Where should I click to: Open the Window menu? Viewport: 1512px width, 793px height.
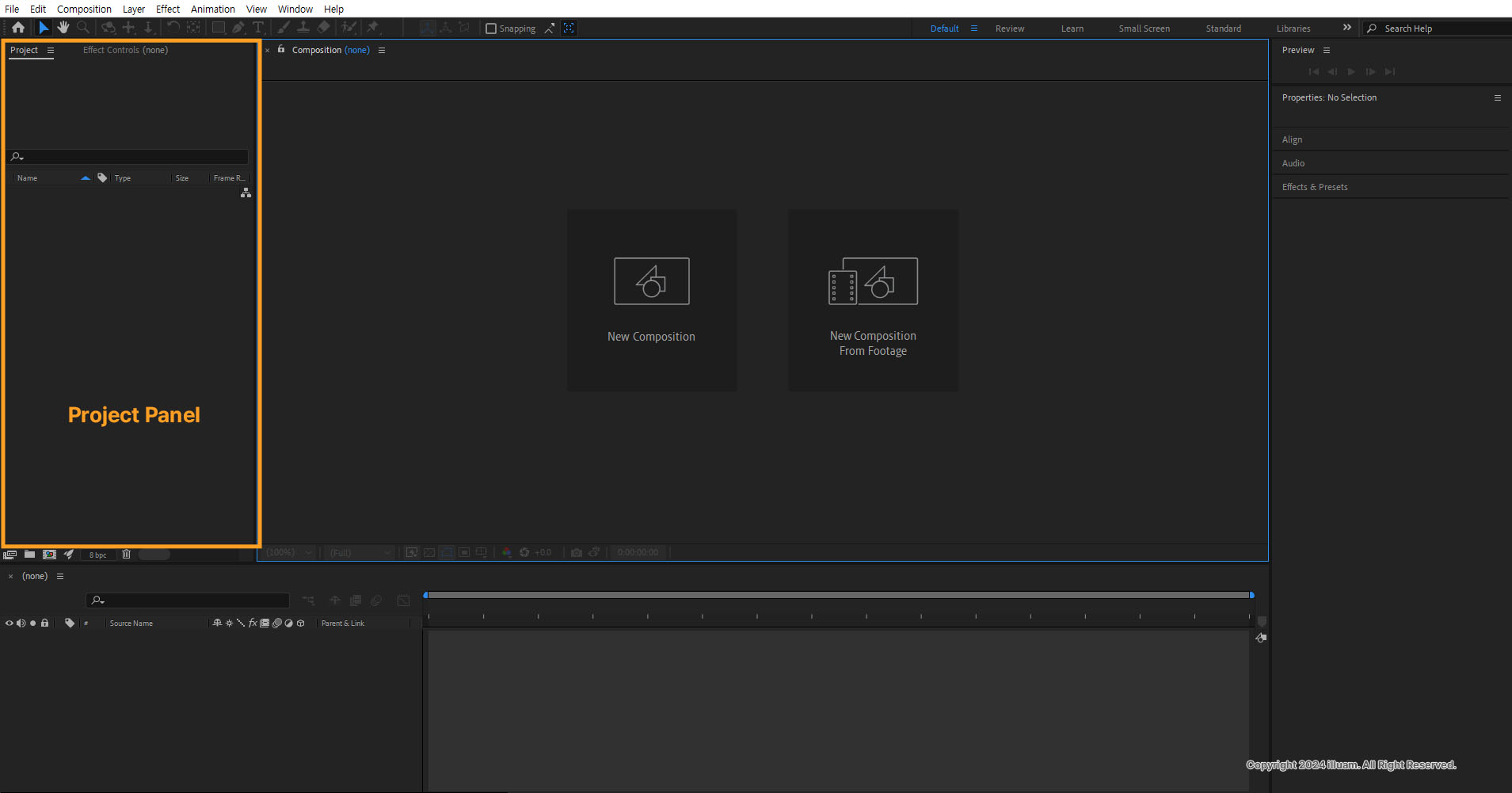click(x=295, y=9)
